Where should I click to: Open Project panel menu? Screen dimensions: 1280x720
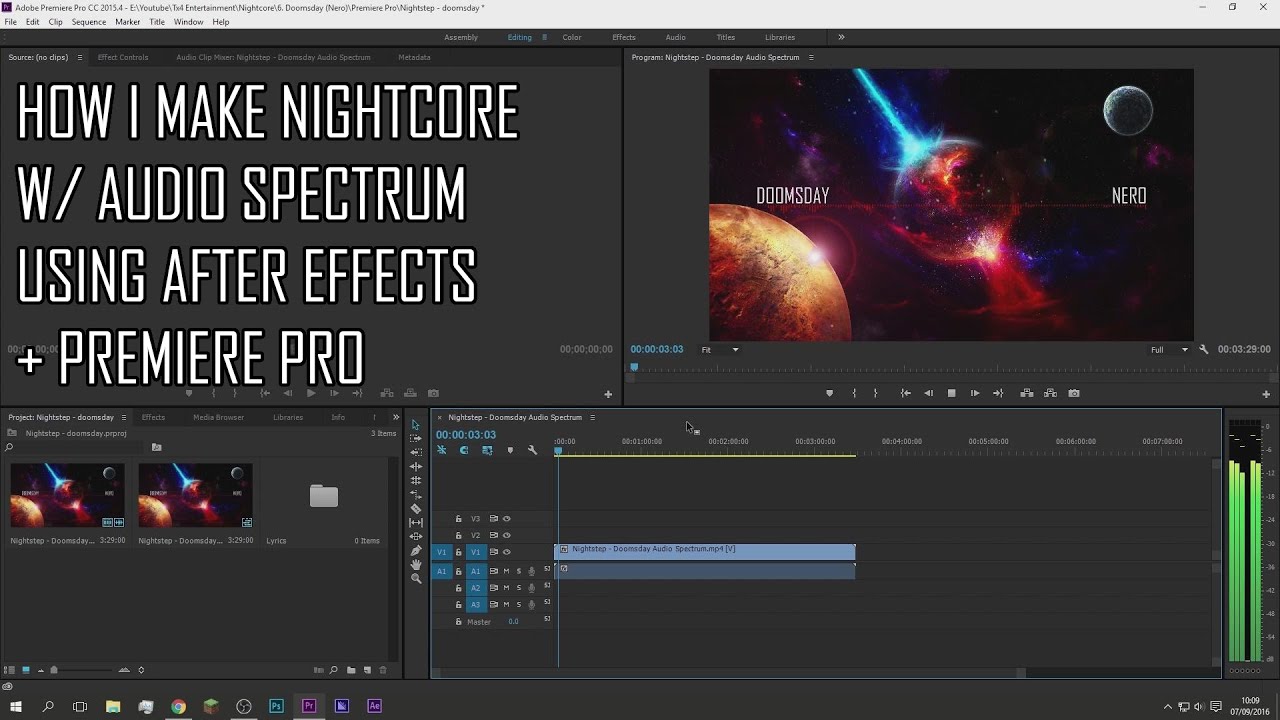point(124,417)
